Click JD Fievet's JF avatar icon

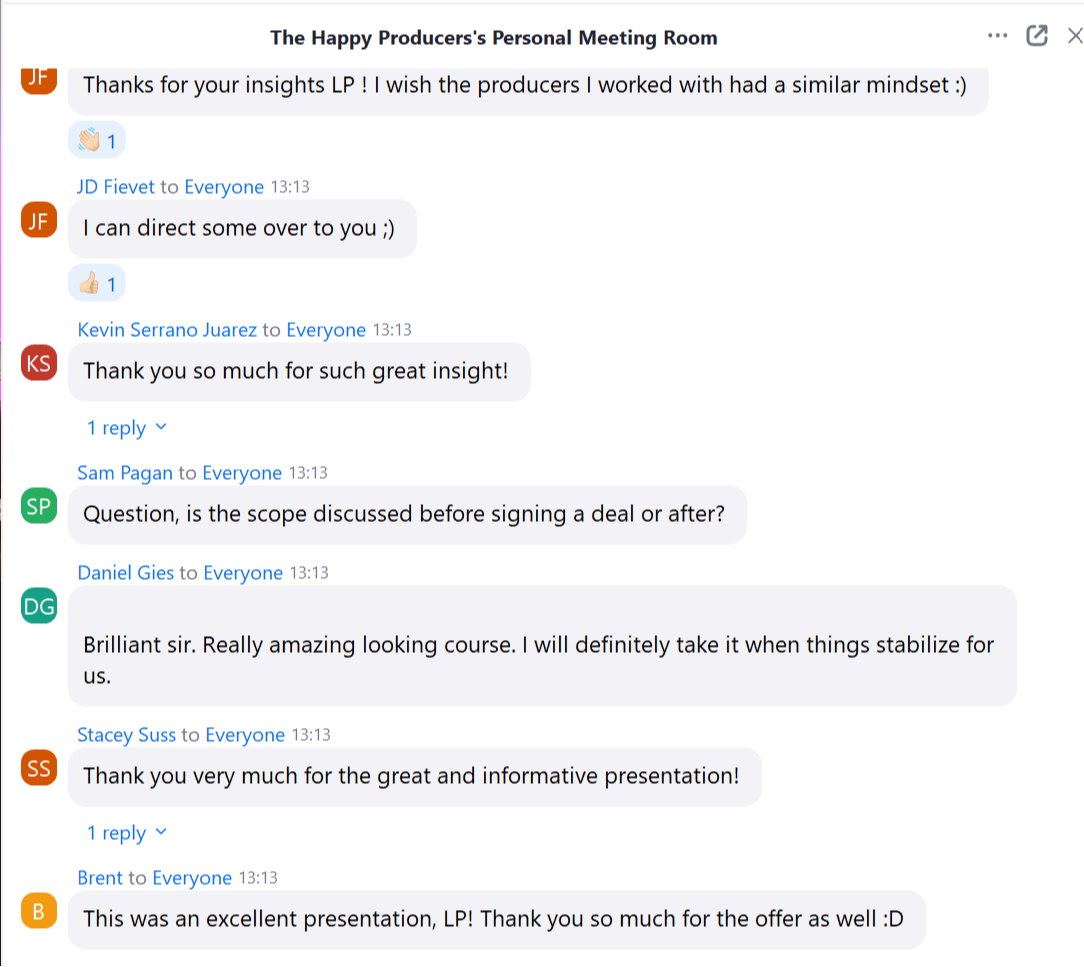coord(39,221)
